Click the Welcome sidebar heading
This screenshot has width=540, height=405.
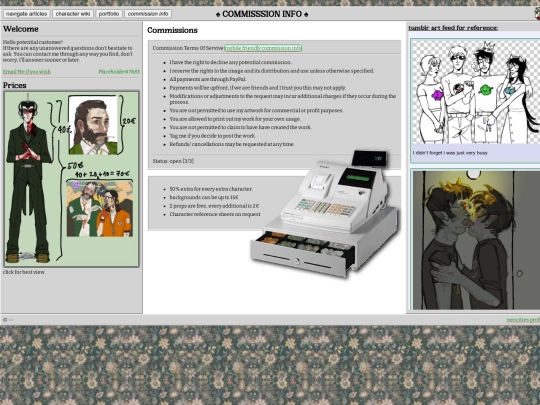pyautogui.click(x=21, y=29)
